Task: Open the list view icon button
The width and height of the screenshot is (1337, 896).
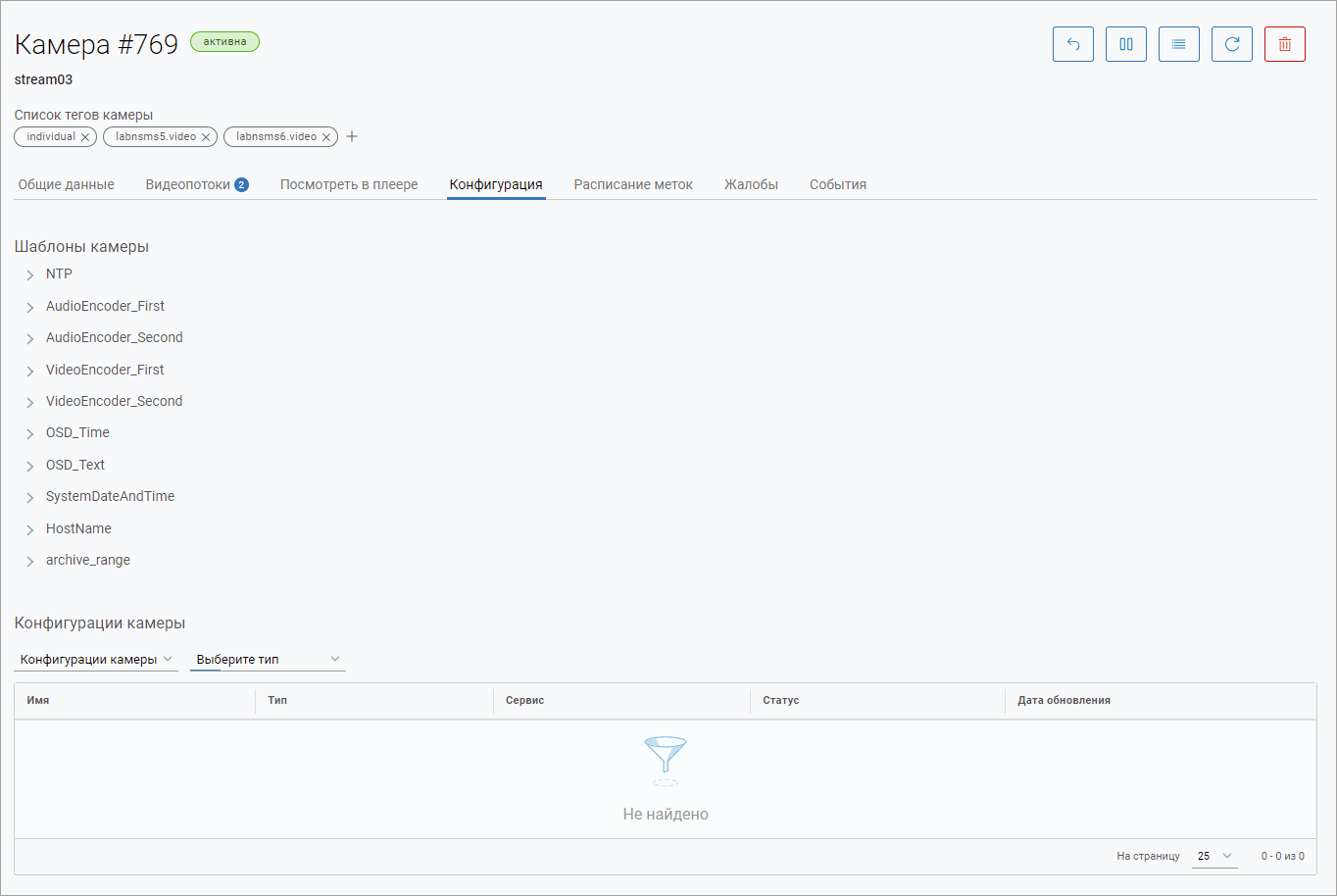Action: pos(1178,44)
